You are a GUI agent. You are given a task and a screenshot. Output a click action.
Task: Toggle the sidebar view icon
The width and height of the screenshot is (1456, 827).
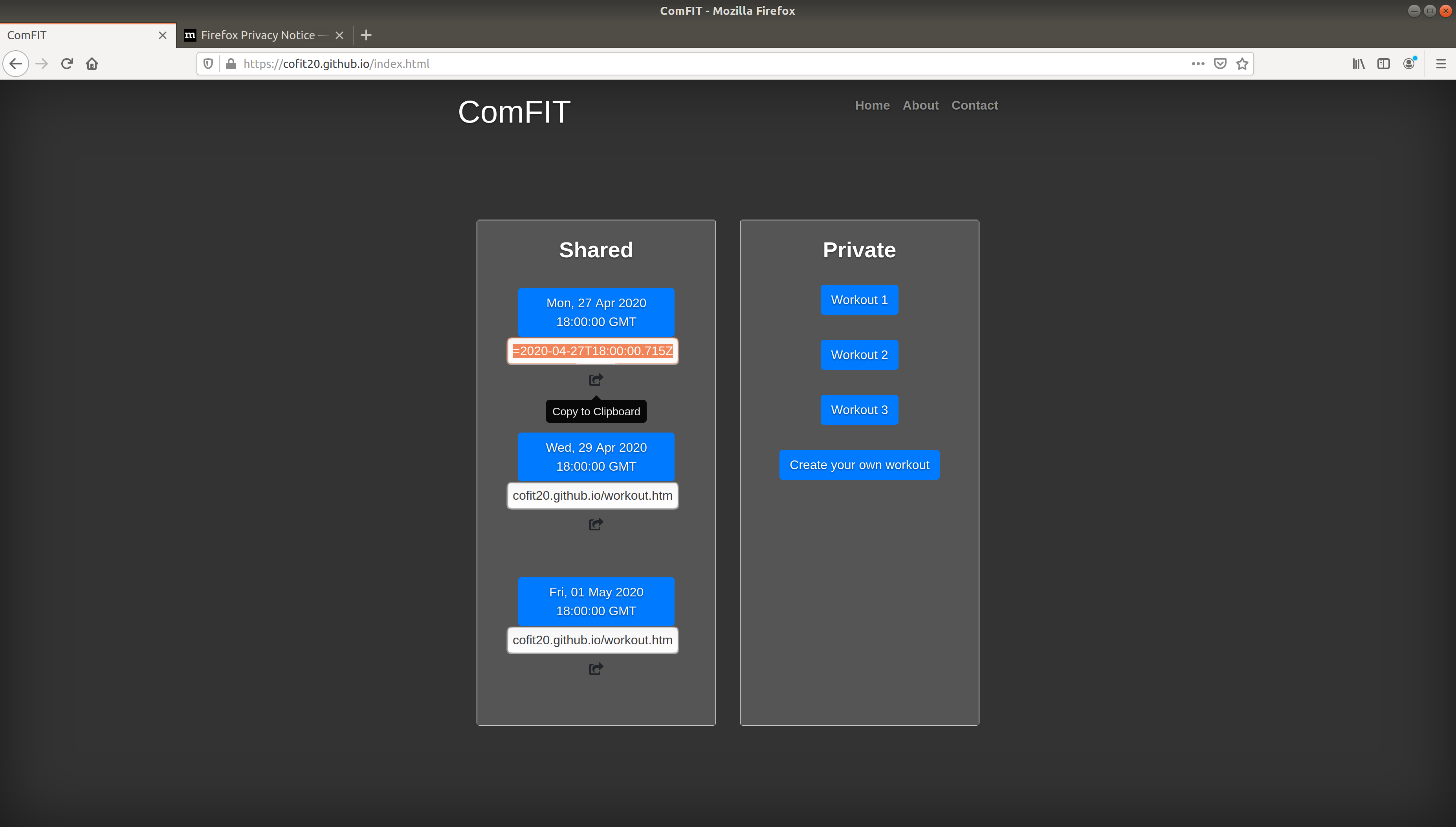[1383, 64]
